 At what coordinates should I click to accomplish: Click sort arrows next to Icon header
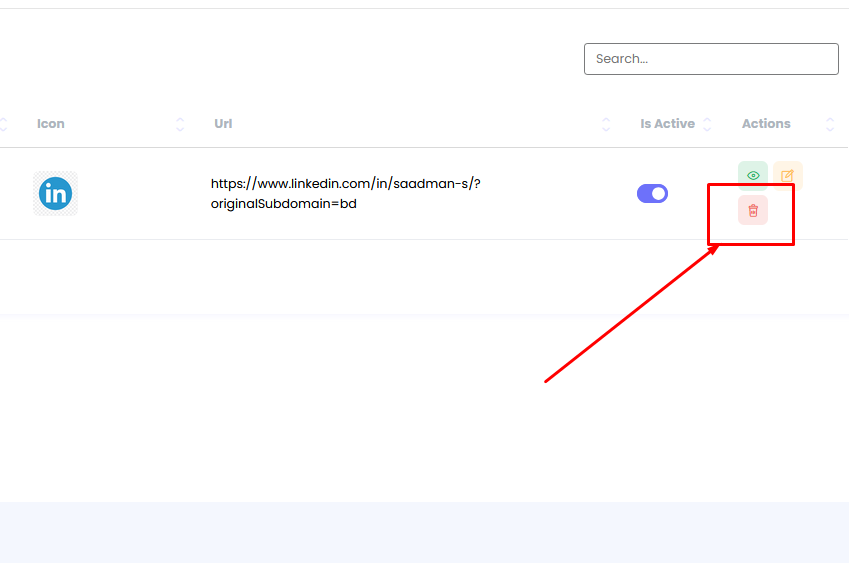click(180, 124)
